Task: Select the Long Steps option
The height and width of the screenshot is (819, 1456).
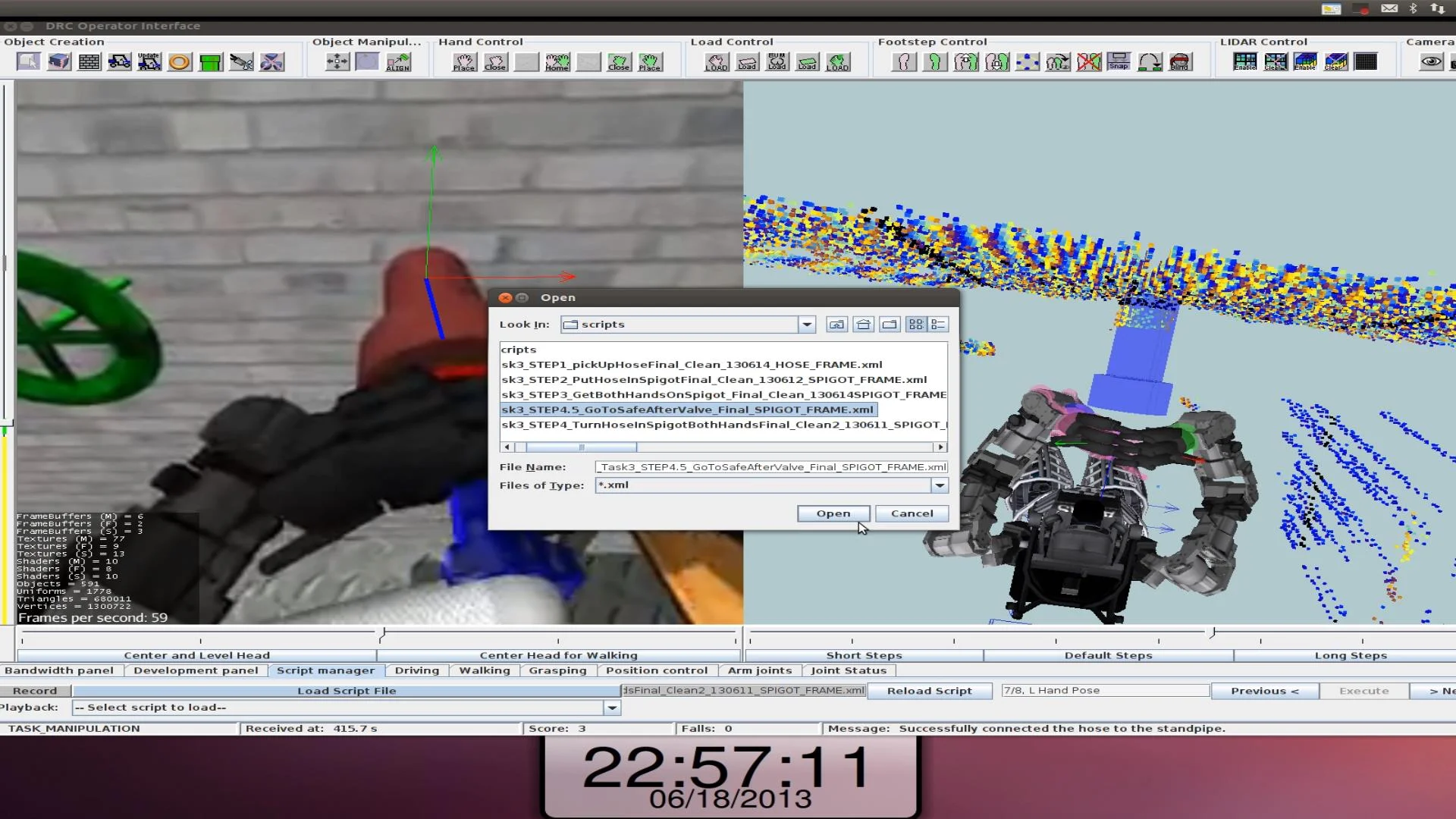Action: click(1351, 655)
